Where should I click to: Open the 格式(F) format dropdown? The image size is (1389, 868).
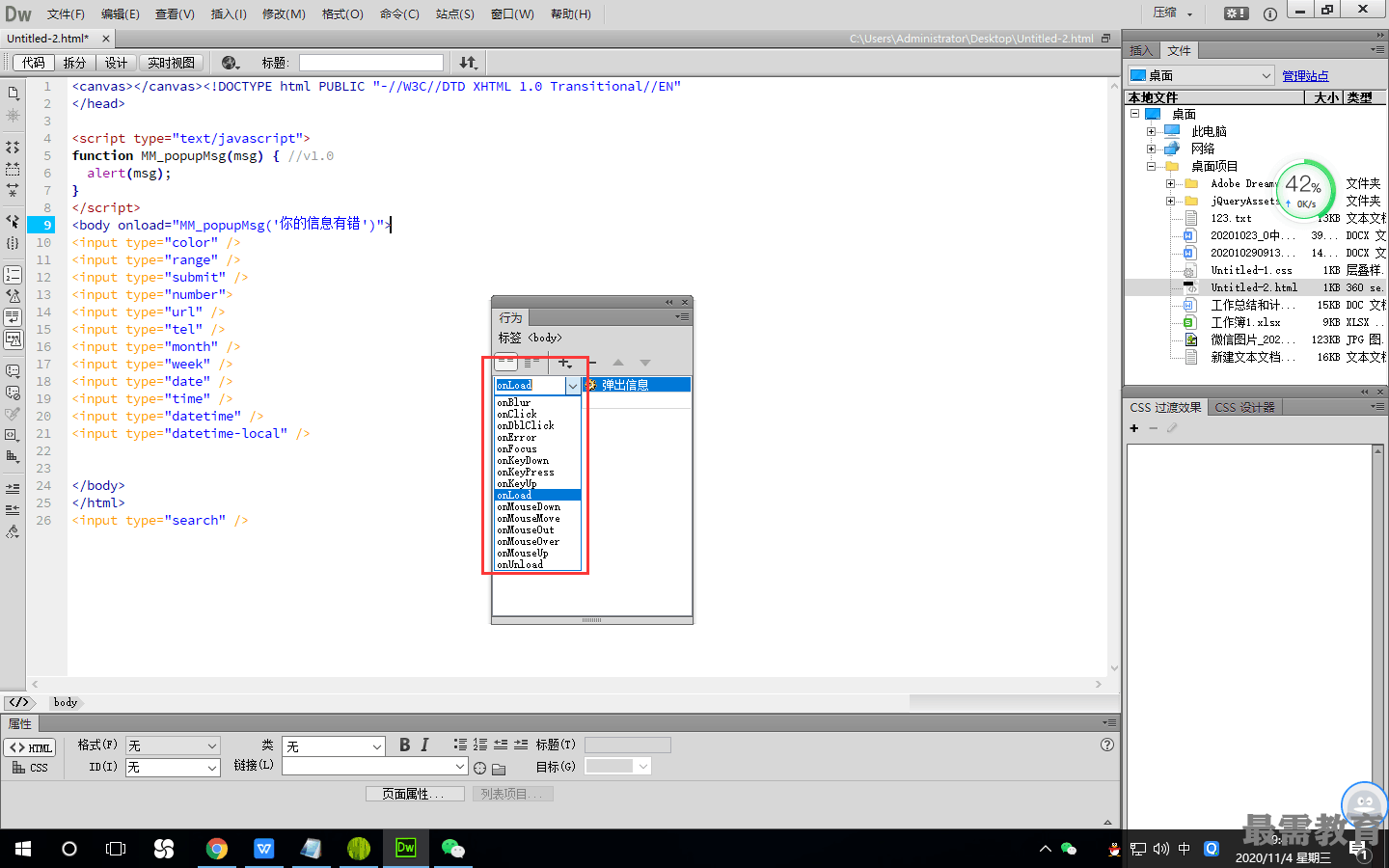[x=173, y=746]
